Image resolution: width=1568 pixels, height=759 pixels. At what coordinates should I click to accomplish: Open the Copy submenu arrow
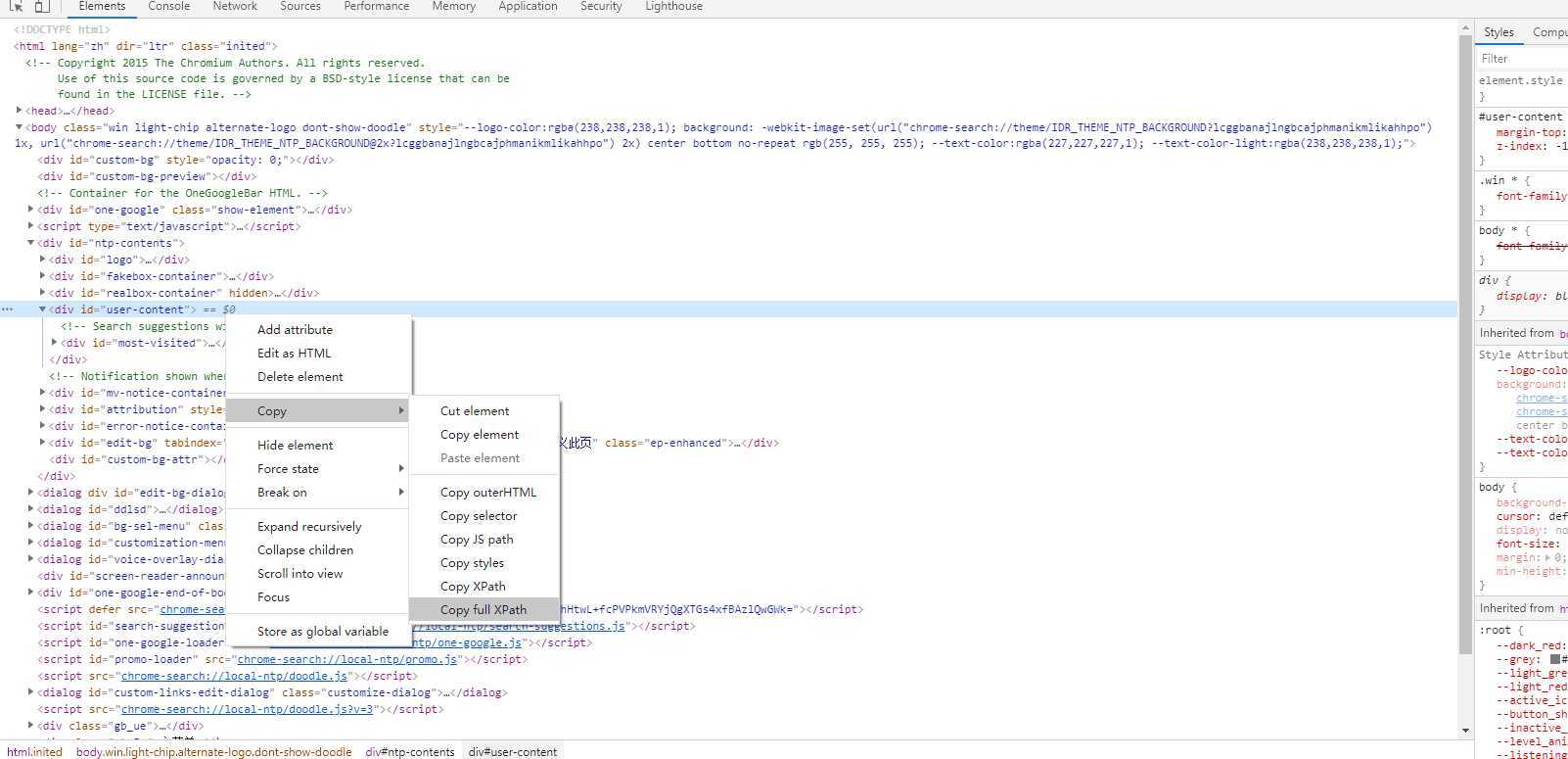click(401, 411)
